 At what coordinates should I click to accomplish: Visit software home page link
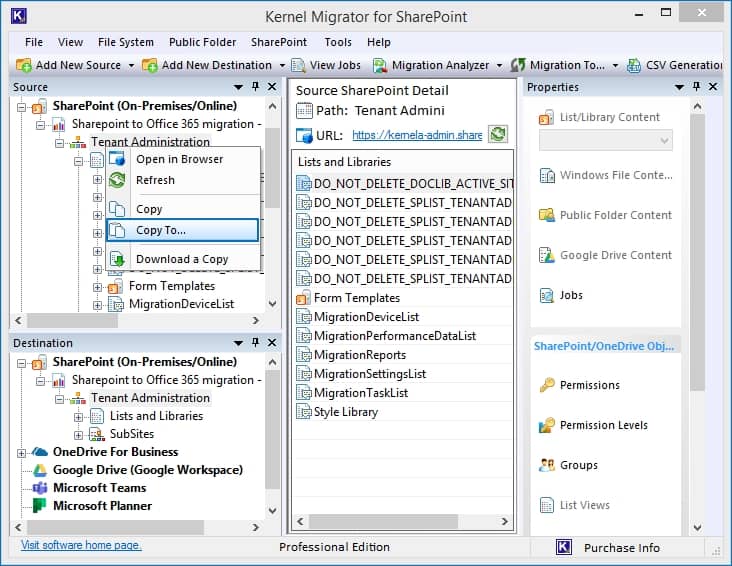81,545
